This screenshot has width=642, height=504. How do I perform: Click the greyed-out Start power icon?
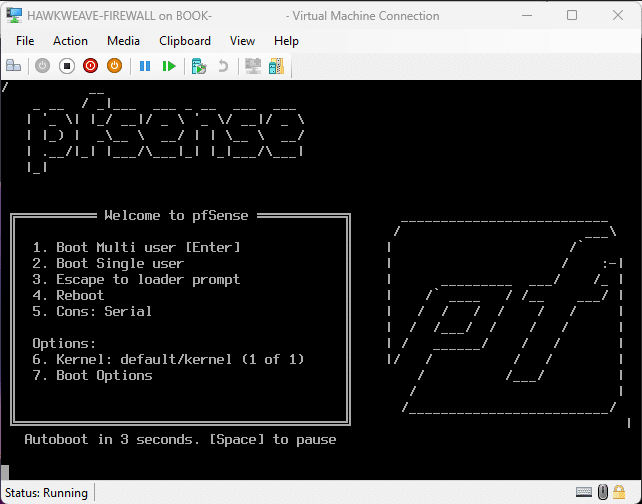tap(42, 66)
